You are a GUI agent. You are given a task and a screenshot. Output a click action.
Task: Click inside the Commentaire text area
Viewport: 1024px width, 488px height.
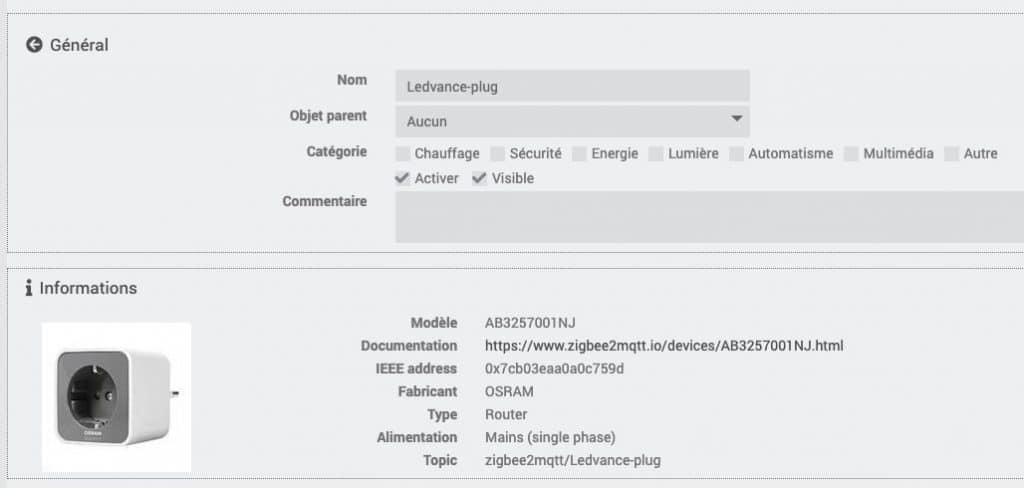[710, 217]
